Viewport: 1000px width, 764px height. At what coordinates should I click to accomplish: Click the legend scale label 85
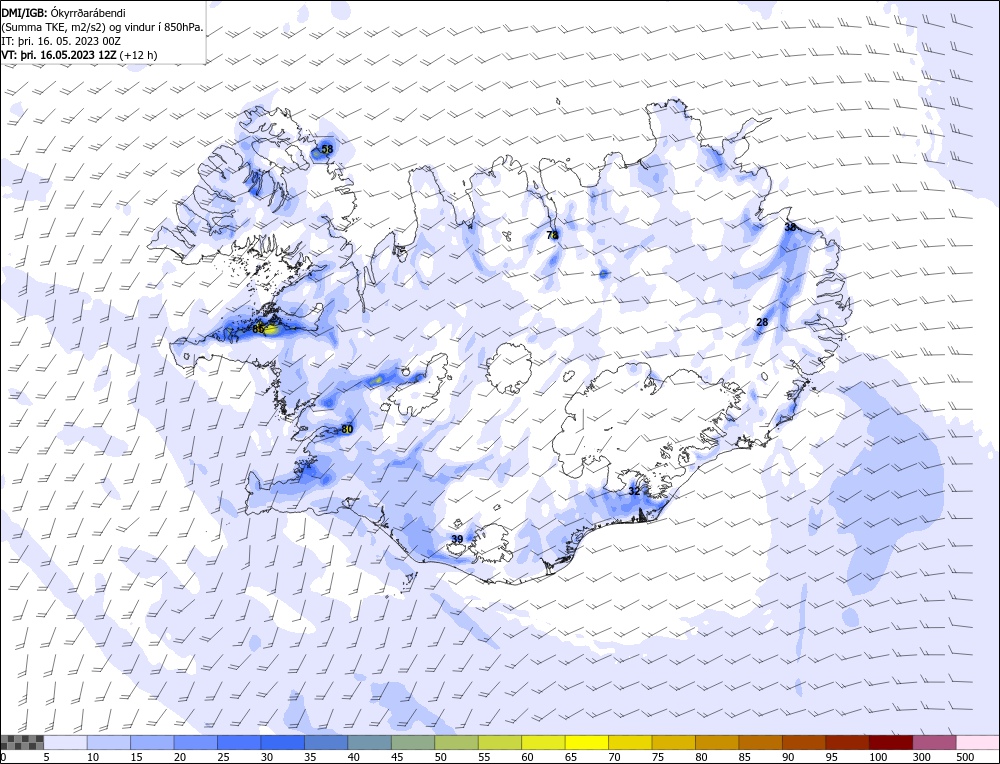[x=744, y=757]
